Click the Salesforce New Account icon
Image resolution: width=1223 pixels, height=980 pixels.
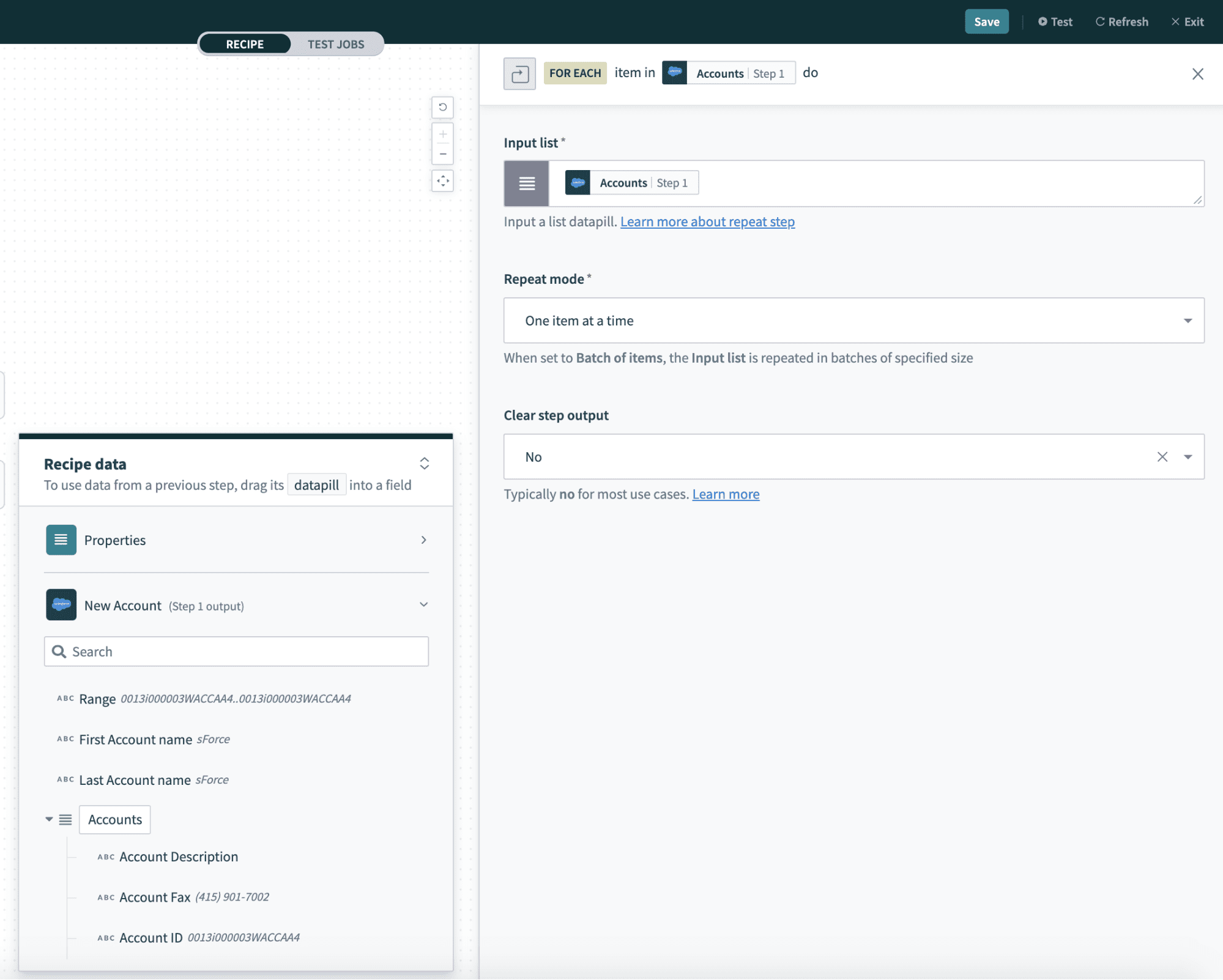[61, 605]
